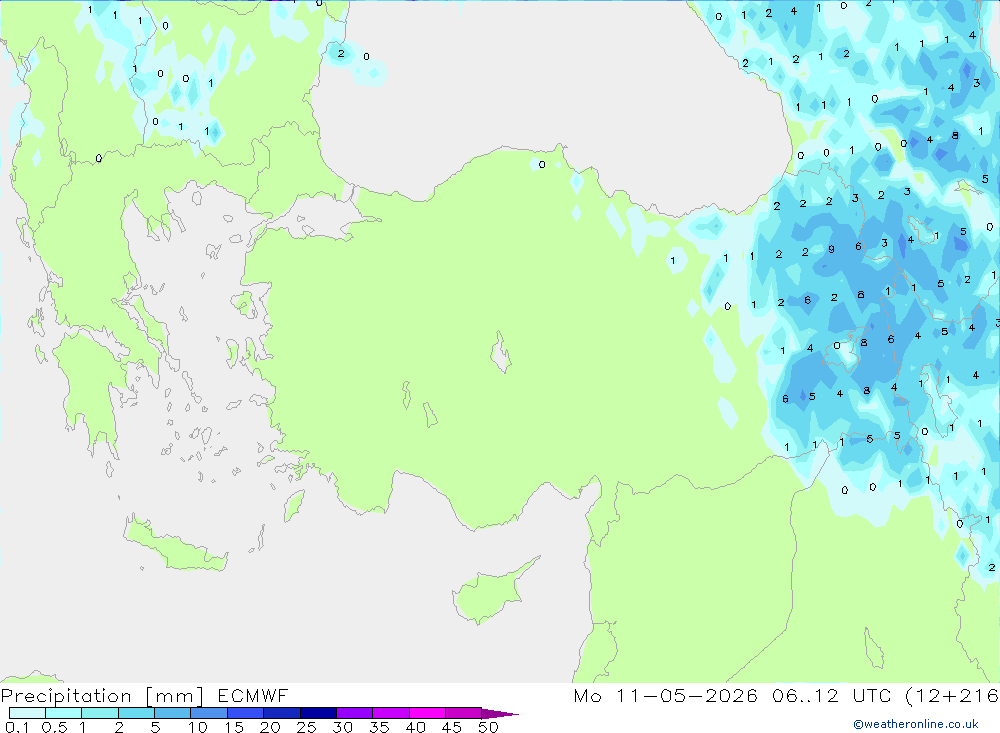The width and height of the screenshot is (1000, 733).
Task: Click the '(12+216' forecast run text
Action: point(952,696)
